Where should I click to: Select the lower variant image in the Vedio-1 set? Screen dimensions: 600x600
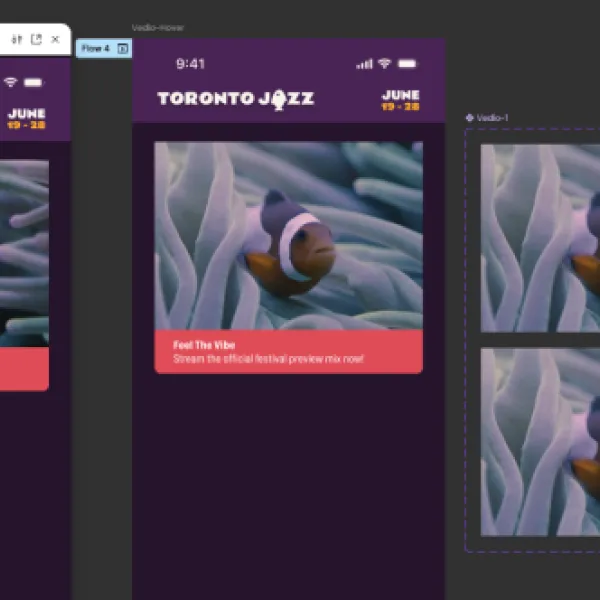click(540, 442)
